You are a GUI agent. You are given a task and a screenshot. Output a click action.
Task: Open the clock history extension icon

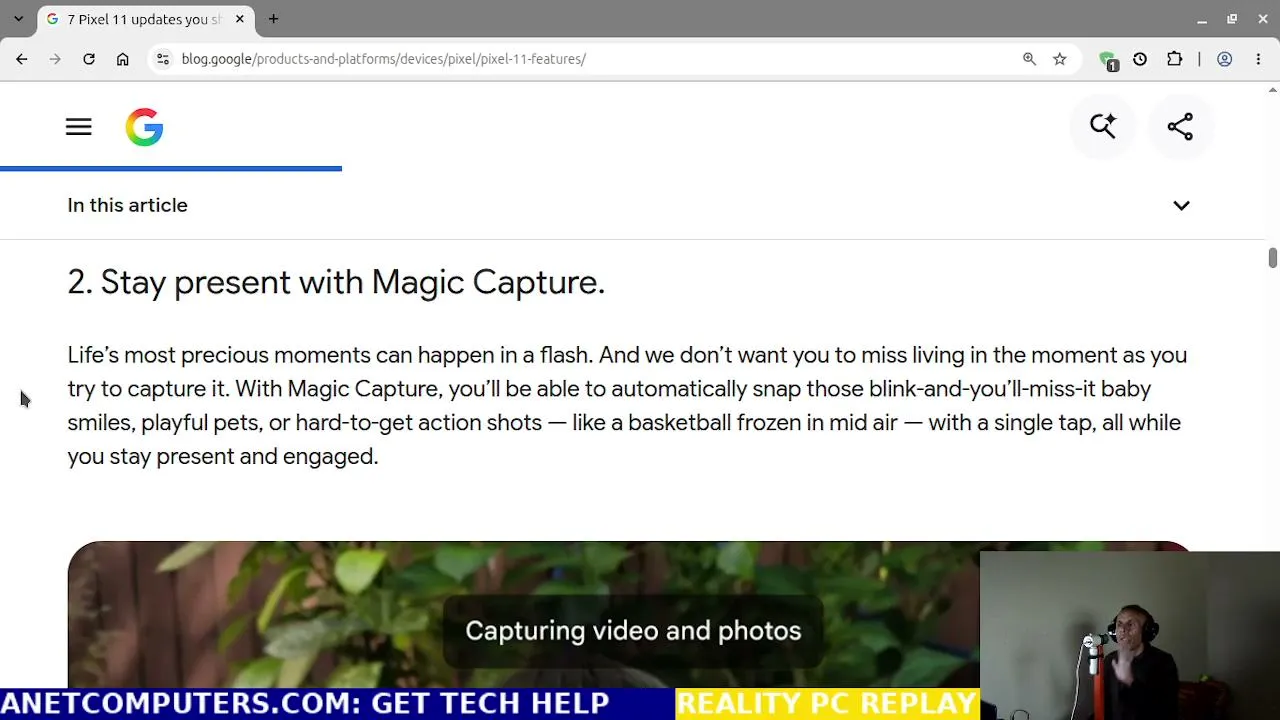coord(1140,59)
